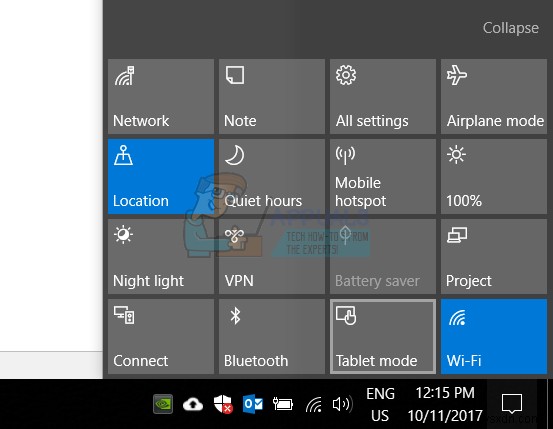
Task: Check the battery power icon in the taskbar
Action: pos(283,404)
